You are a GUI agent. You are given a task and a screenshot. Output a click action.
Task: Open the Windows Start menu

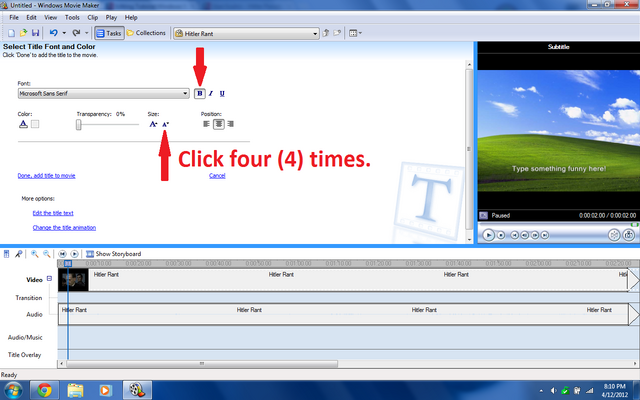click(13, 390)
